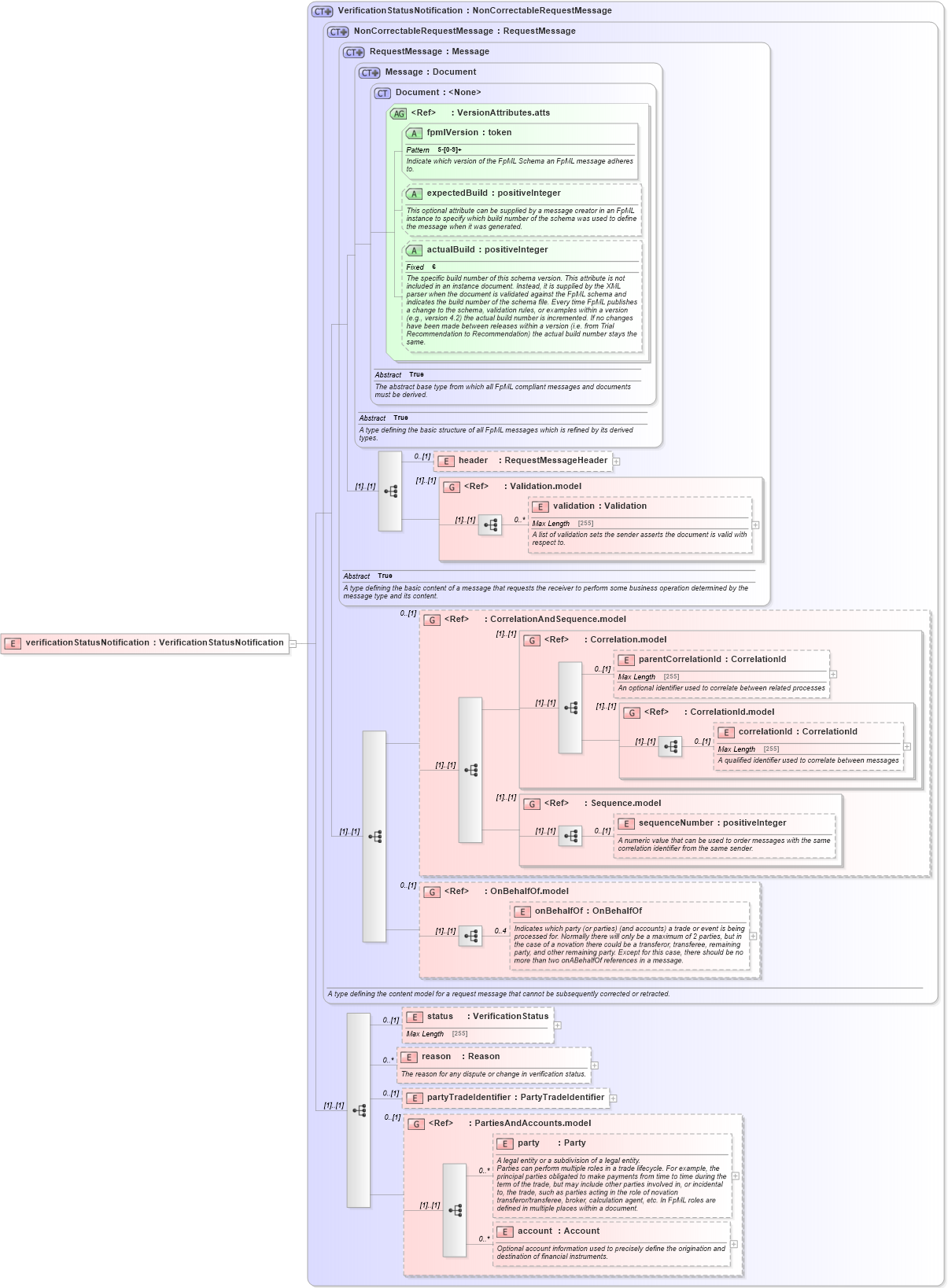Collapse the verificationStatusNotification root node

(293, 643)
